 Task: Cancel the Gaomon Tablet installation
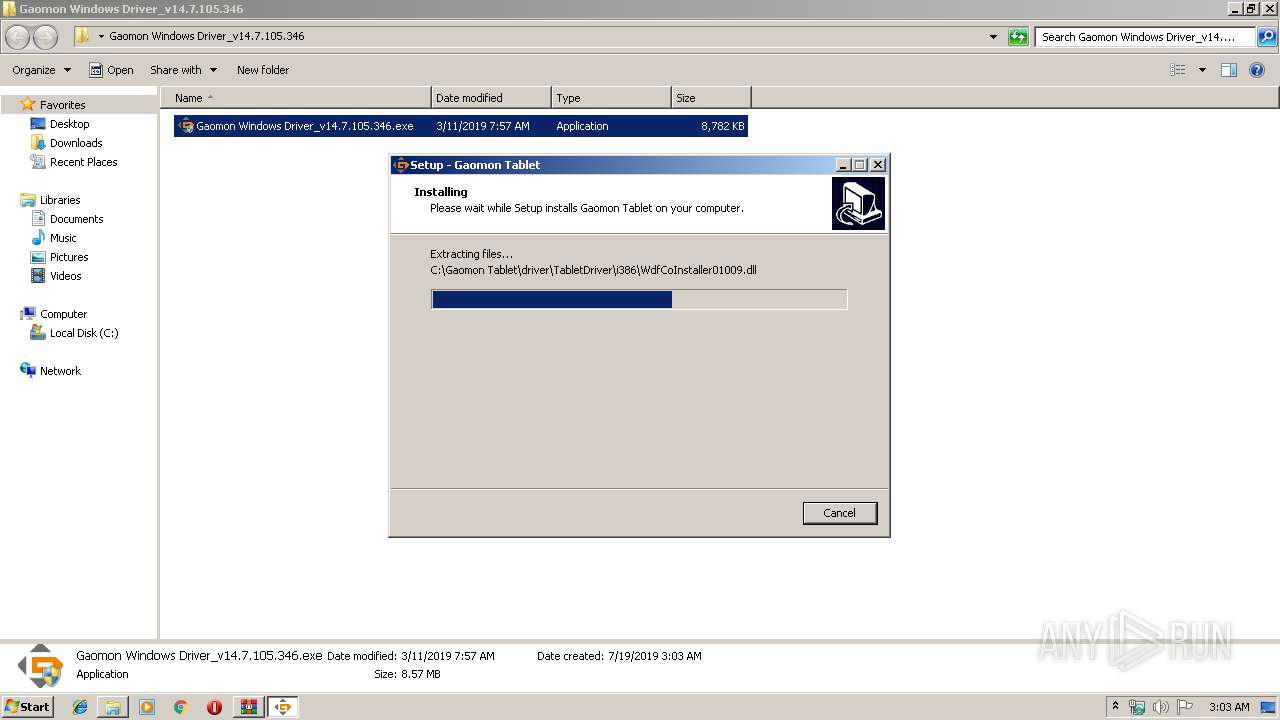pos(839,513)
